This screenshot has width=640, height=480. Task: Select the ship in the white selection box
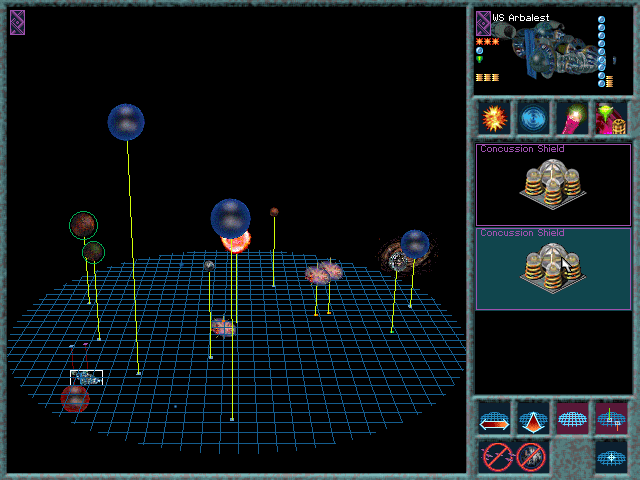(87, 378)
